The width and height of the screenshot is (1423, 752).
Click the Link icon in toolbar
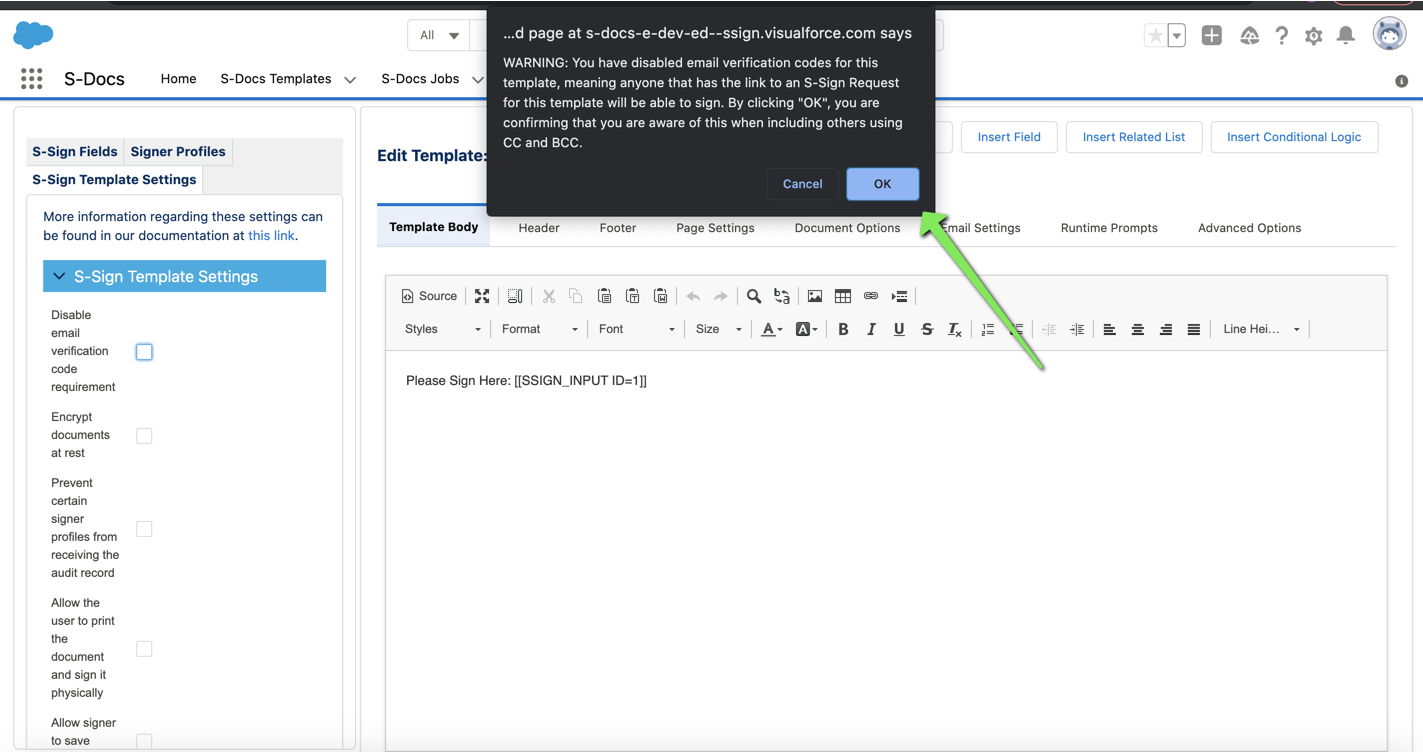pos(871,296)
